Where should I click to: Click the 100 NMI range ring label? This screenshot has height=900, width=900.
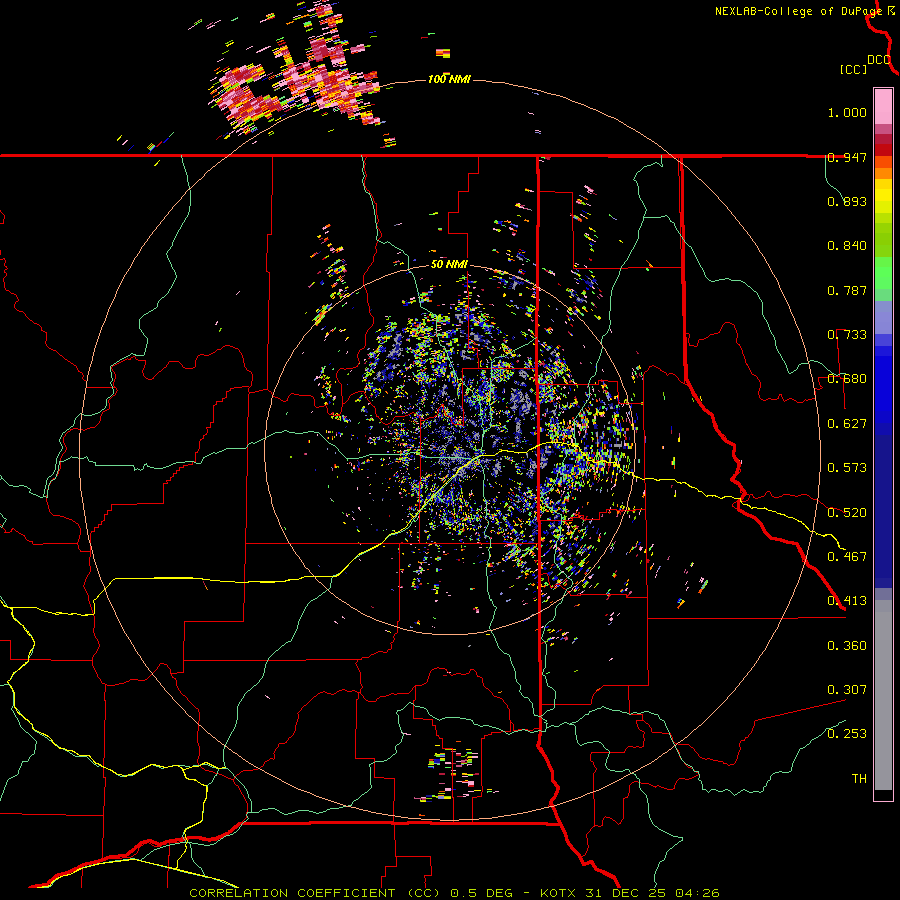[449, 79]
